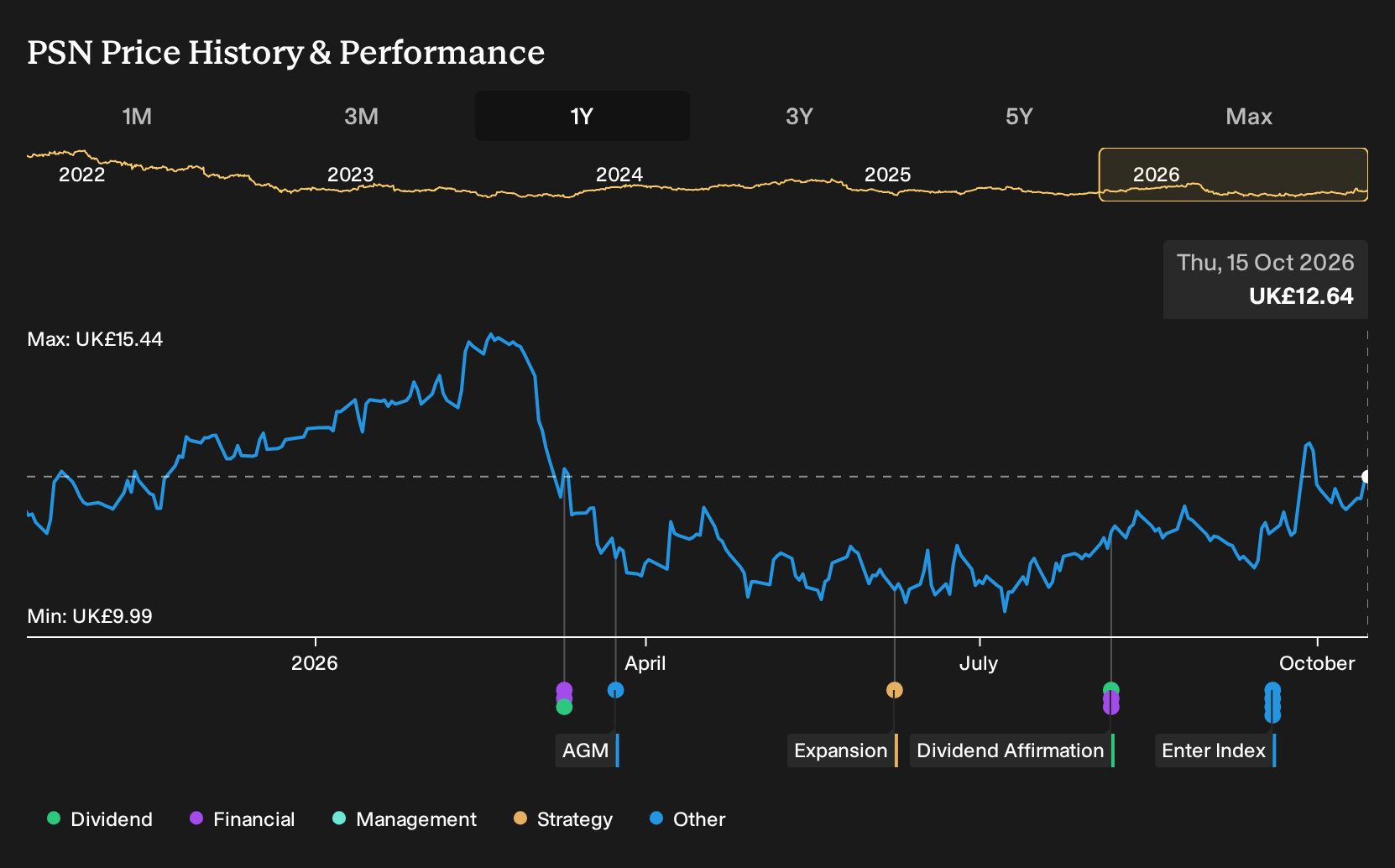This screenshot has width=1395, height=868.
Task: Click the October axis label
Action: (x=1317, y=663)
